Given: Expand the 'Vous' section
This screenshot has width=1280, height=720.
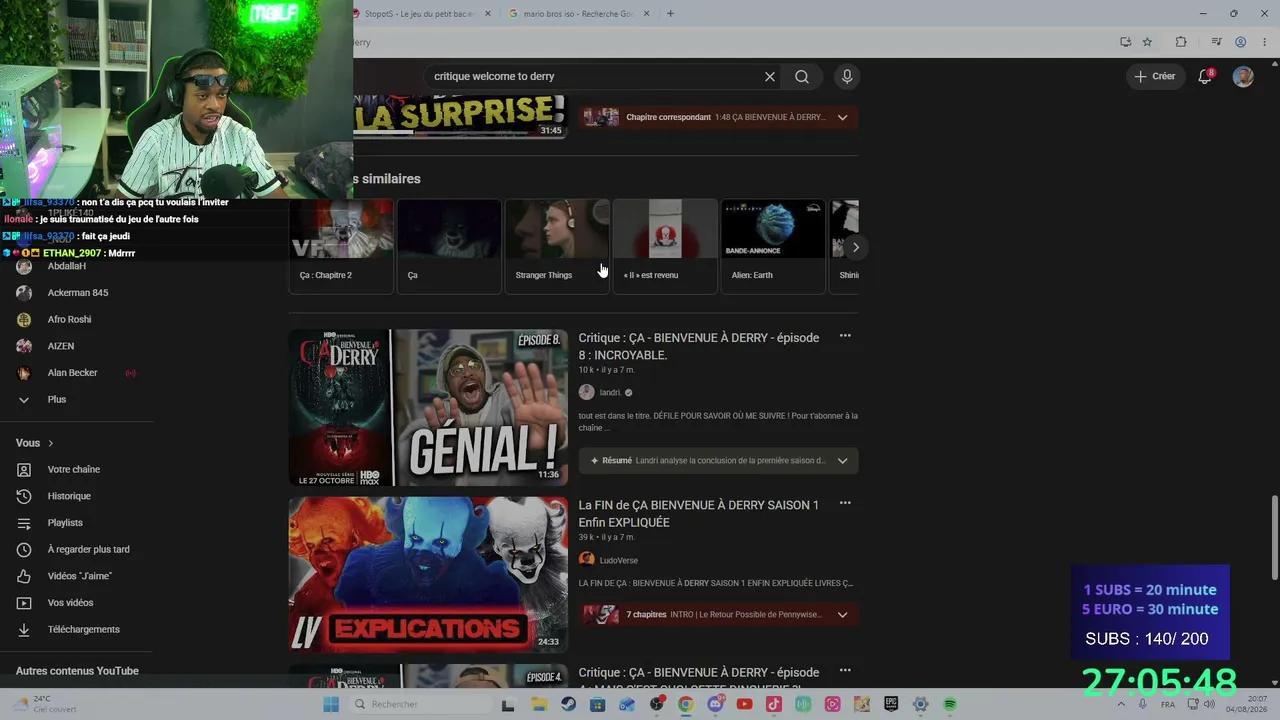Looking at the screenshot, I should 35,443.
